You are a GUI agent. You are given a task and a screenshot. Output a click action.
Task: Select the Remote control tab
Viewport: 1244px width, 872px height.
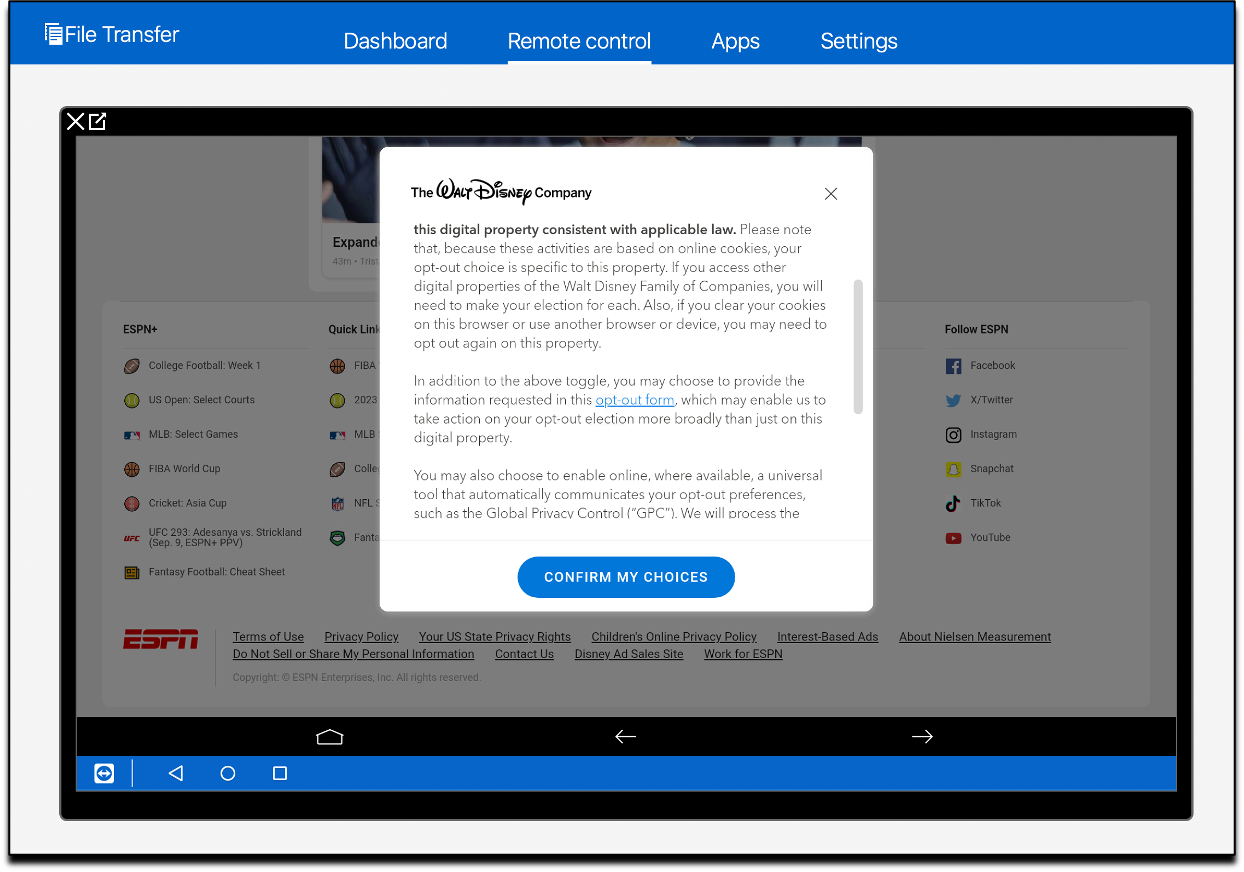579,41
